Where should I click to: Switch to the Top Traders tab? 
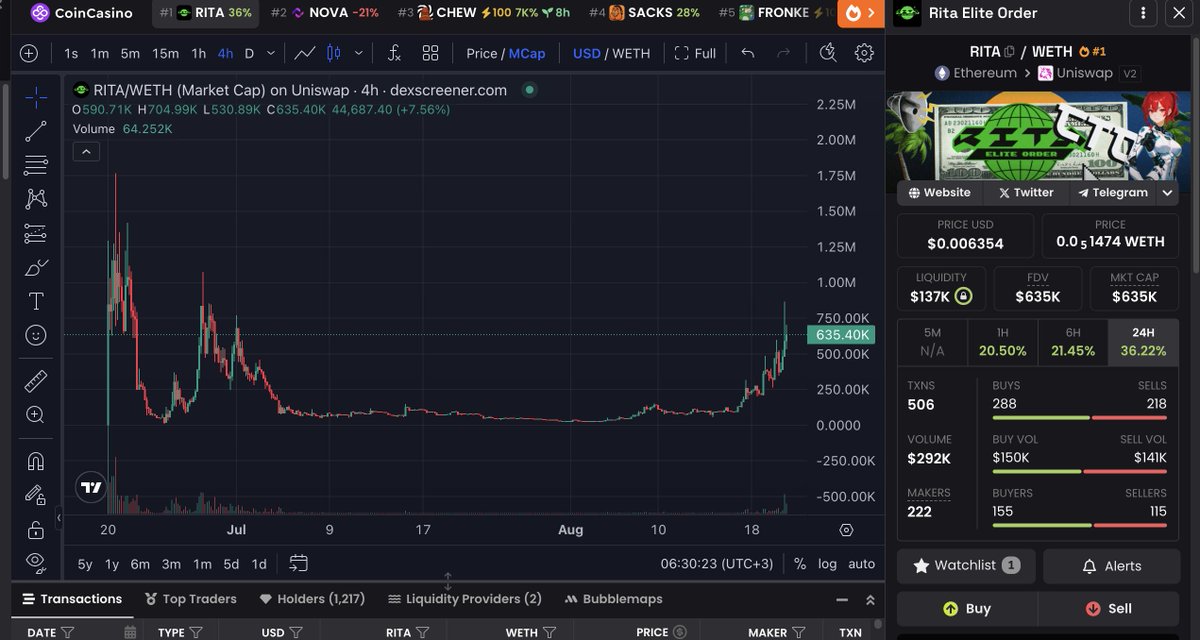pos(190,599)
